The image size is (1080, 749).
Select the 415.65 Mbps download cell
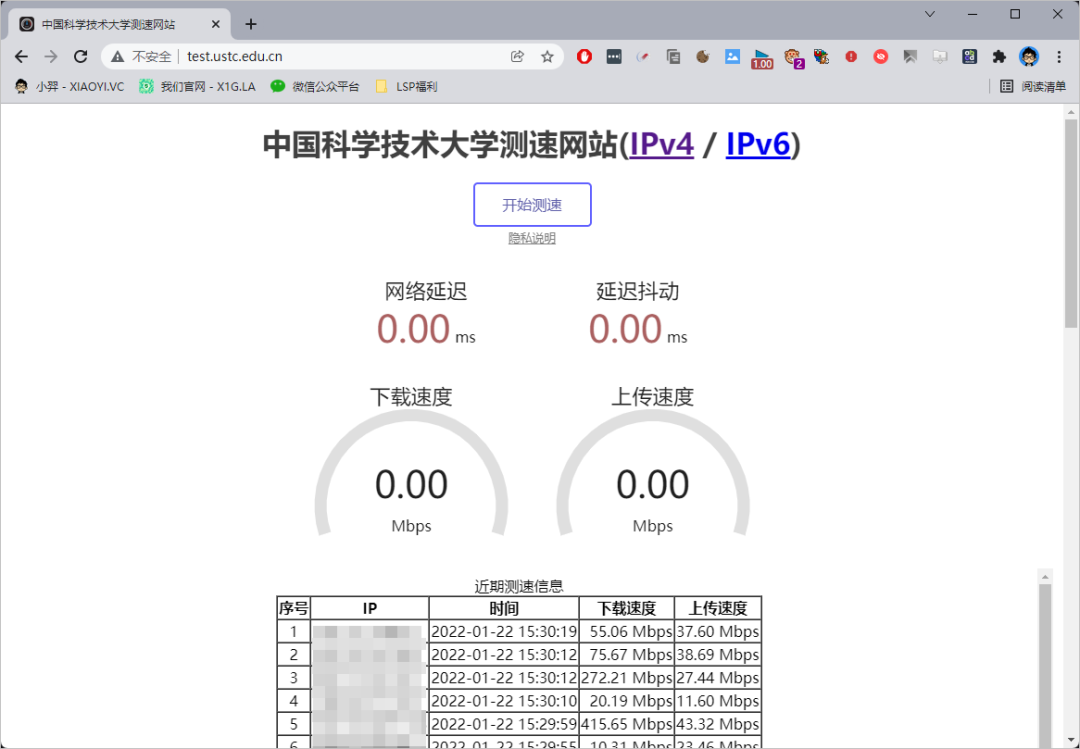pyautogui.click(x=627, y=724)
